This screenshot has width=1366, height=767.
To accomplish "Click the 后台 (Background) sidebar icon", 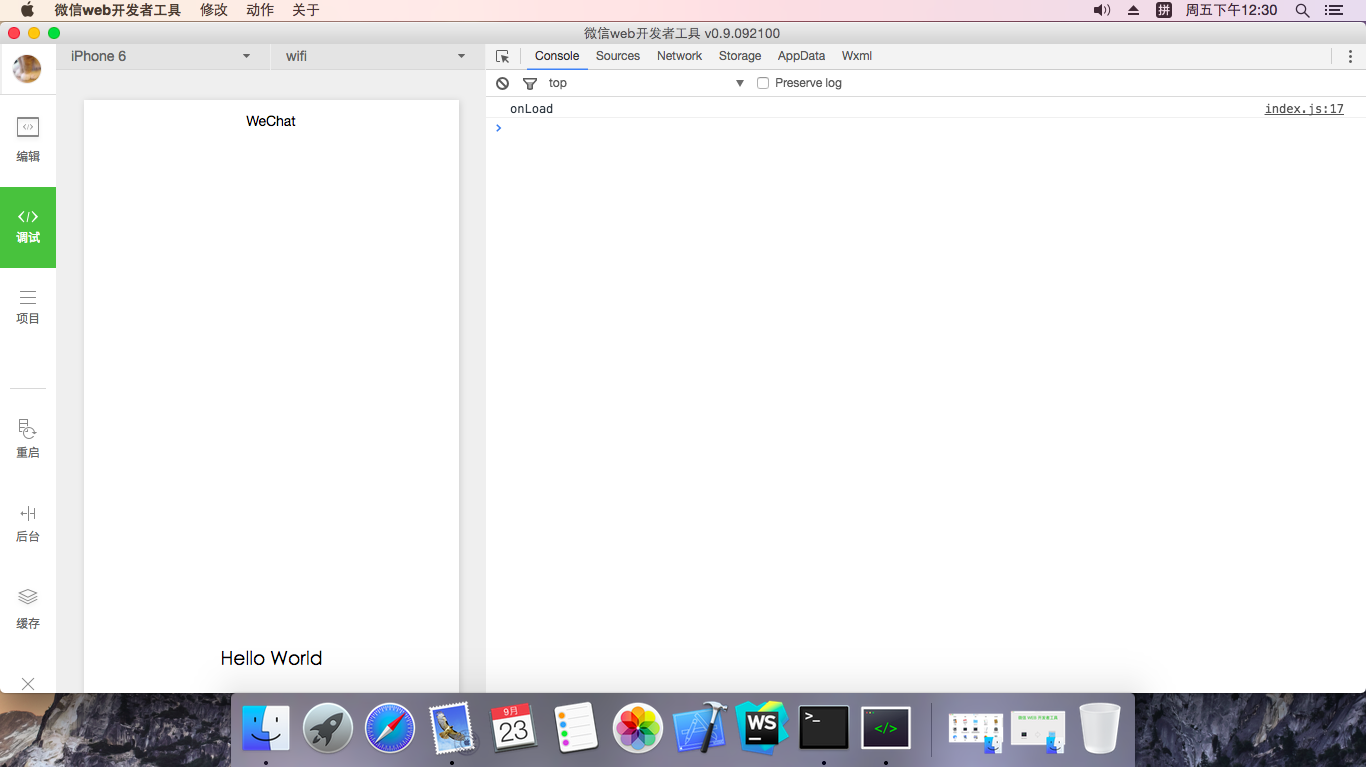I will (28, 523).
